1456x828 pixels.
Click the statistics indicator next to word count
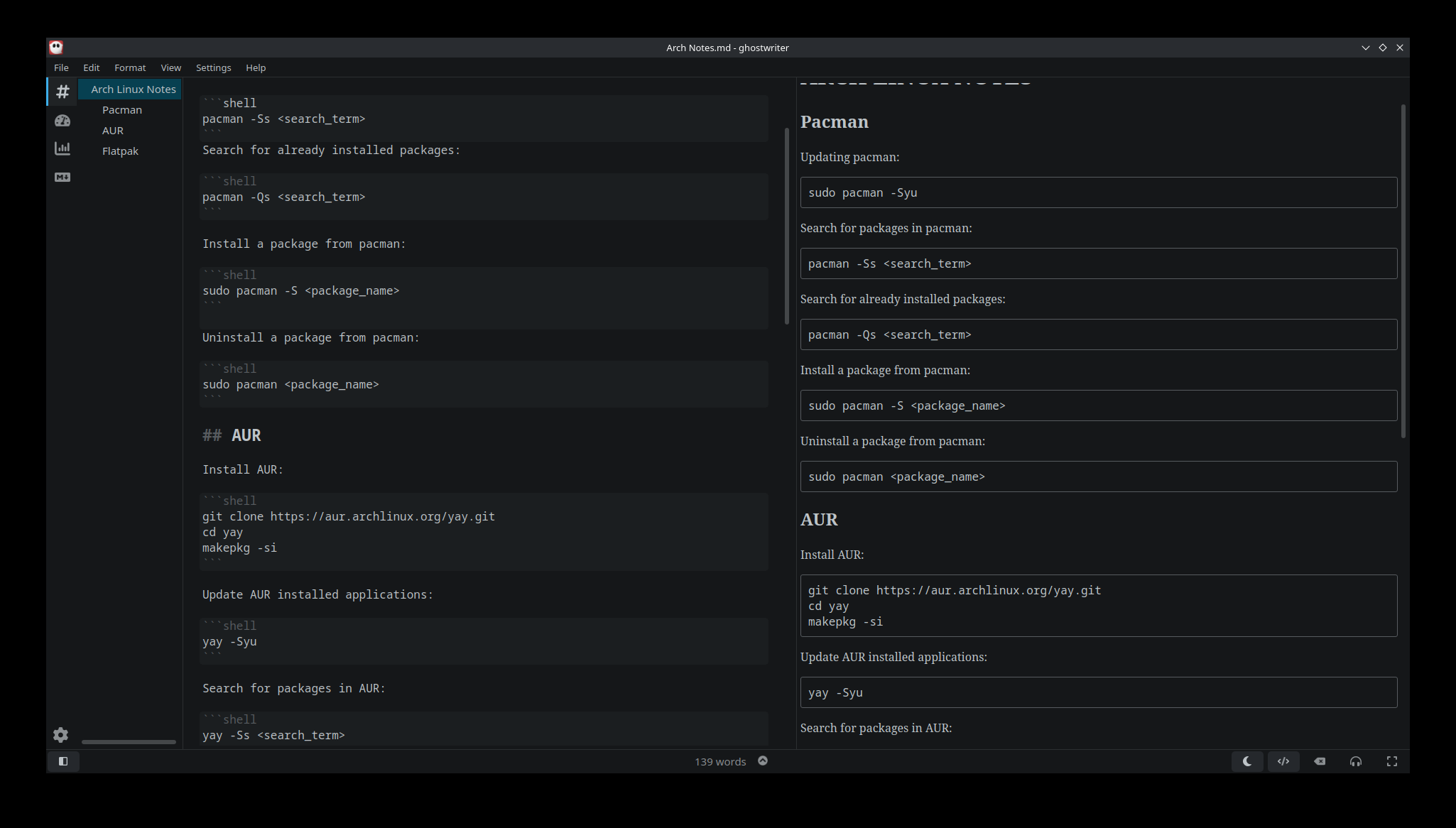click(763, 761)
